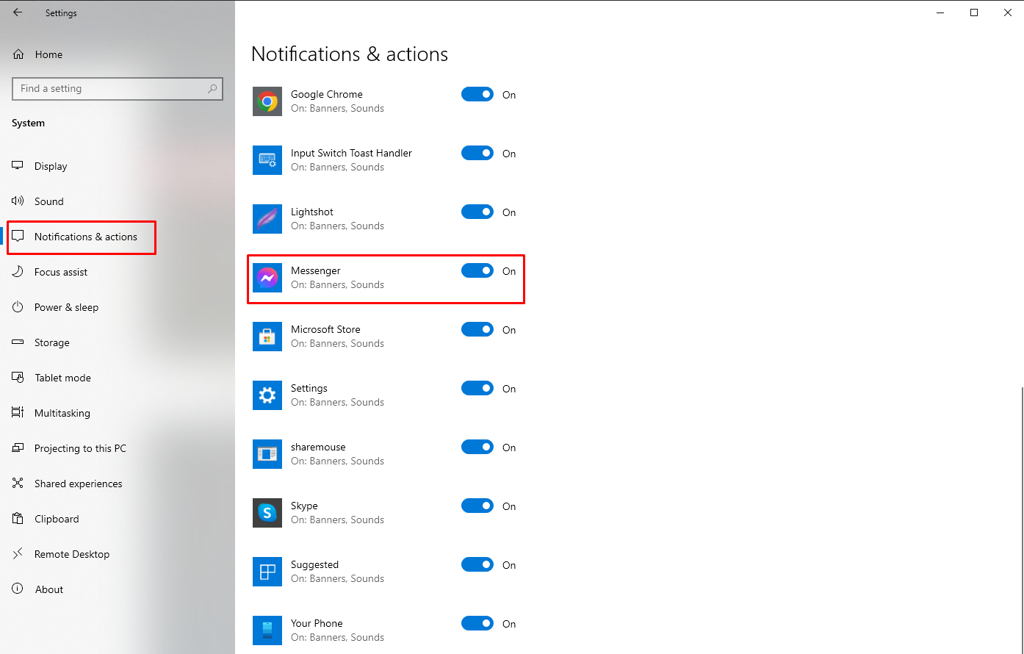
Task: Select Notifications & actions in sidebar
Action: 118,237
